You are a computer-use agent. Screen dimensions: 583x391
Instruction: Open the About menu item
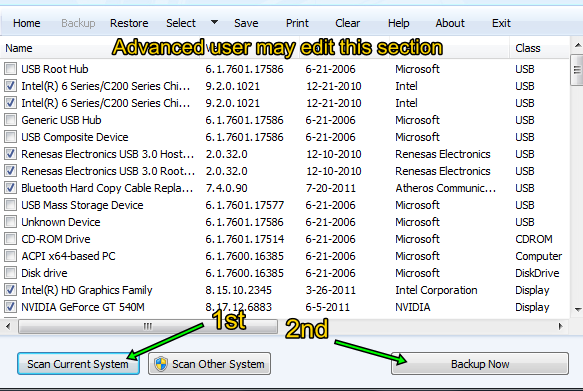[450, 23]
